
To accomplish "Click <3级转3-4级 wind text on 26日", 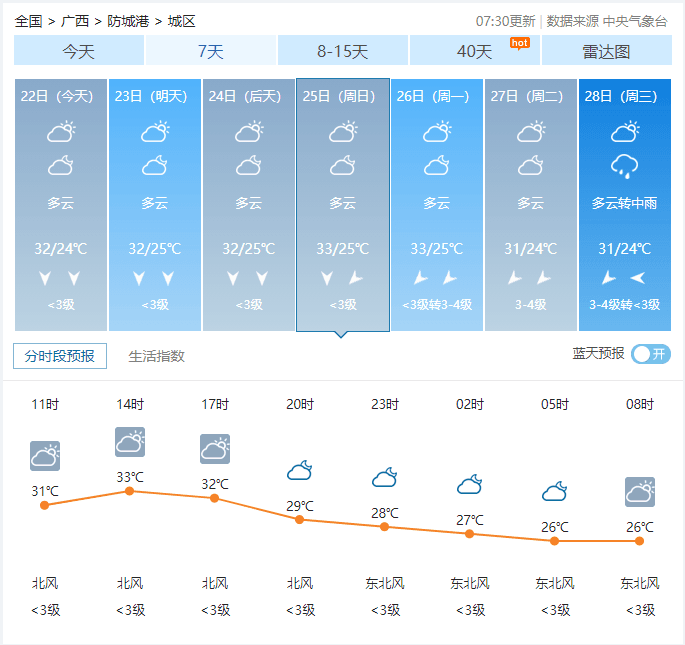I will (437, 305).
